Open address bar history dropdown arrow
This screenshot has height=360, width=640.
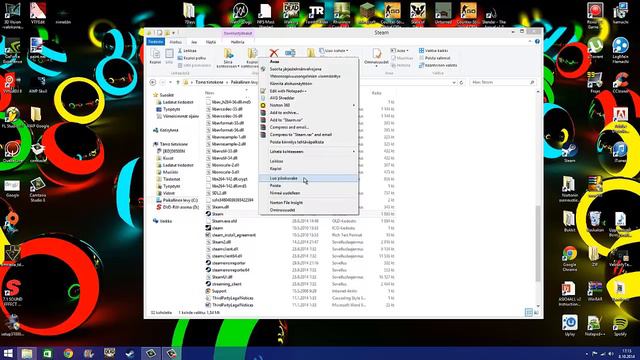(x=454, y=82)
